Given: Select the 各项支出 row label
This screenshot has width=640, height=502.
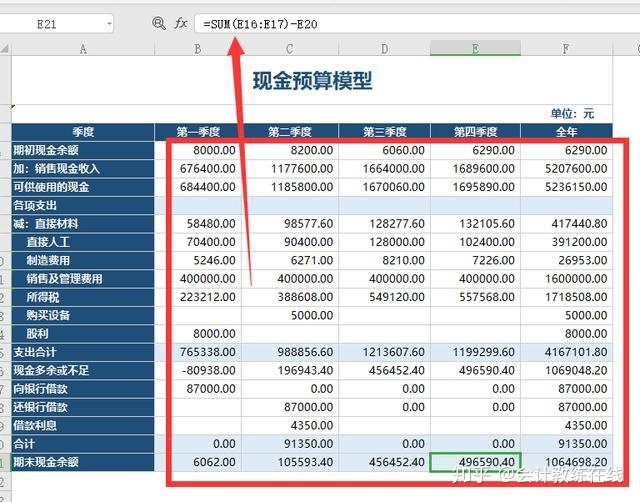Looking at the screenshot, I should pos(83,205).
